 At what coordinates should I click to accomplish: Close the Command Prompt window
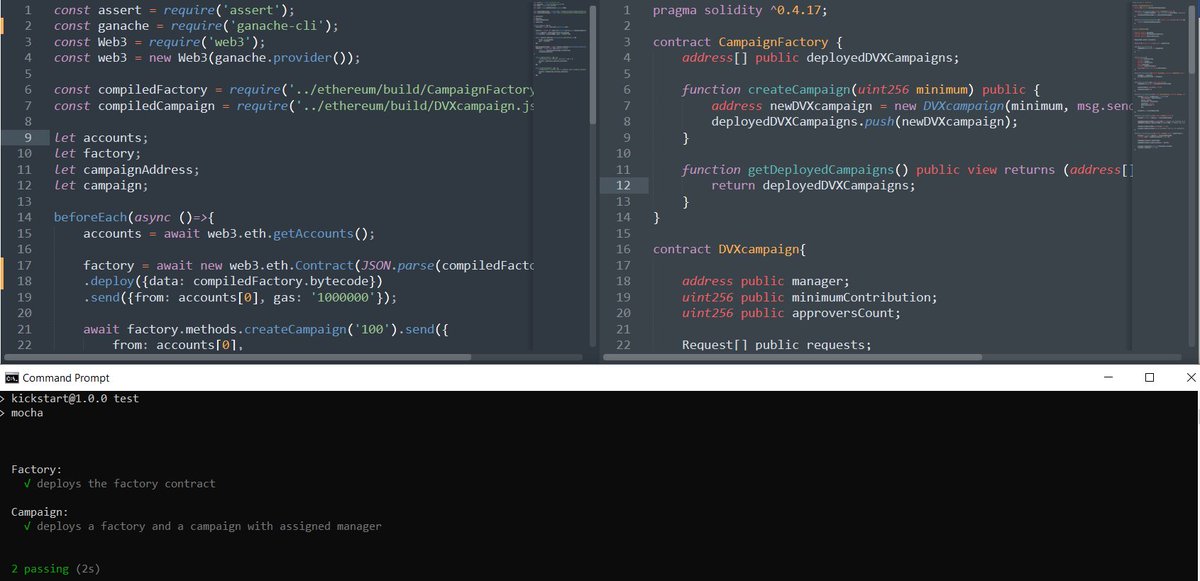(x=1190, y=378)
